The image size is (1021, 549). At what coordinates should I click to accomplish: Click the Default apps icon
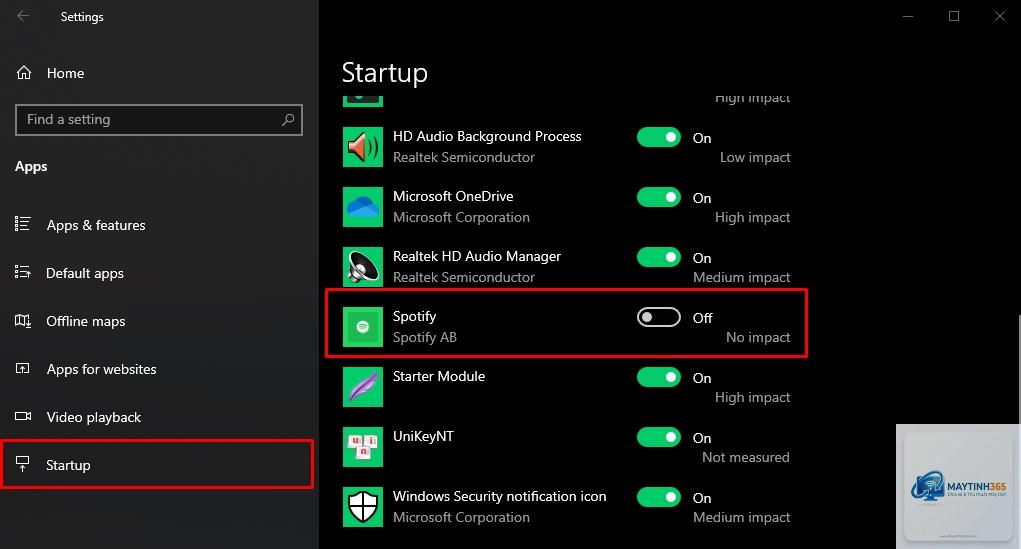[23, 272]
